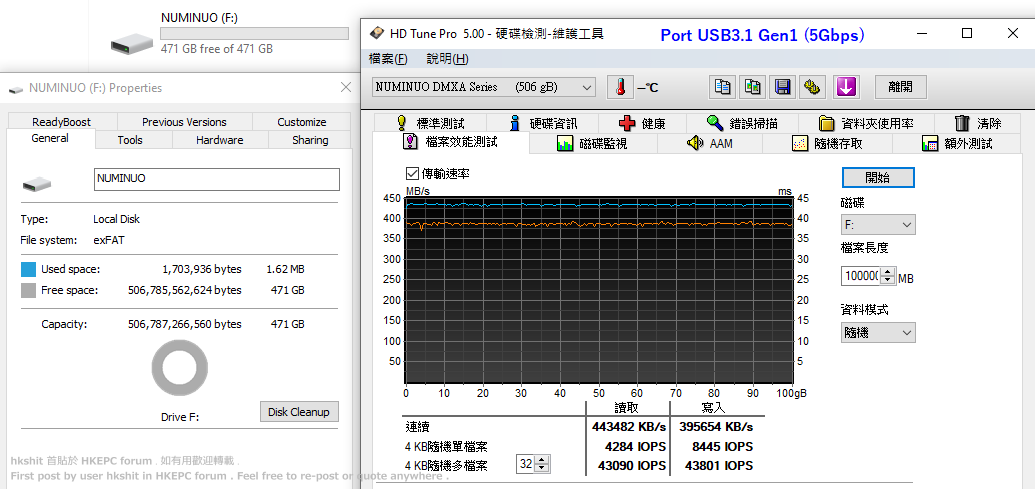Viewport: 1035px width, 489px height.
Task: Click the NUMINUO (F:) capacity usage bar
Action: click(255, 34)
